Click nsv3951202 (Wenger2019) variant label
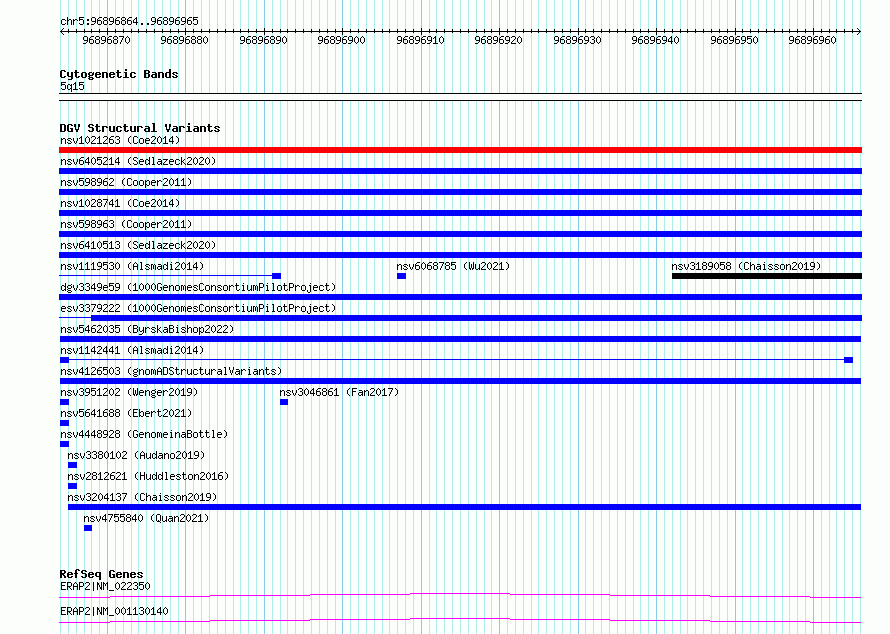This screenshot has width=890, height=634. (x=129, y=392)
